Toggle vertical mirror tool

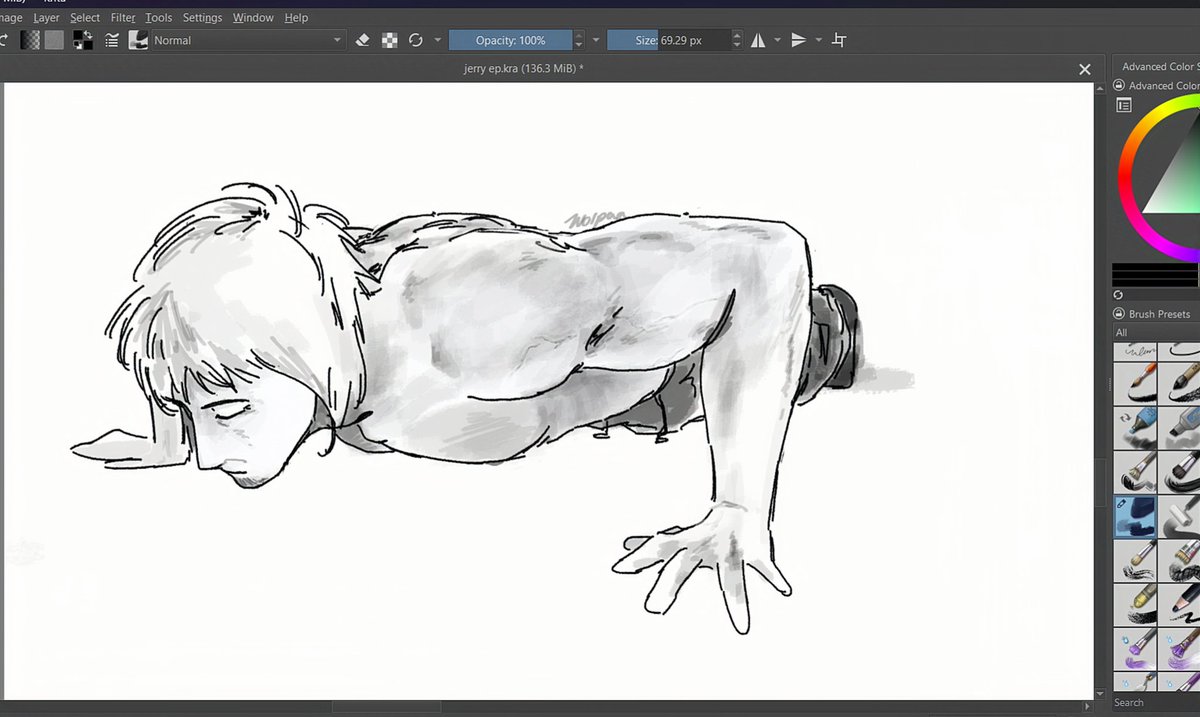[x=799, y=40]
